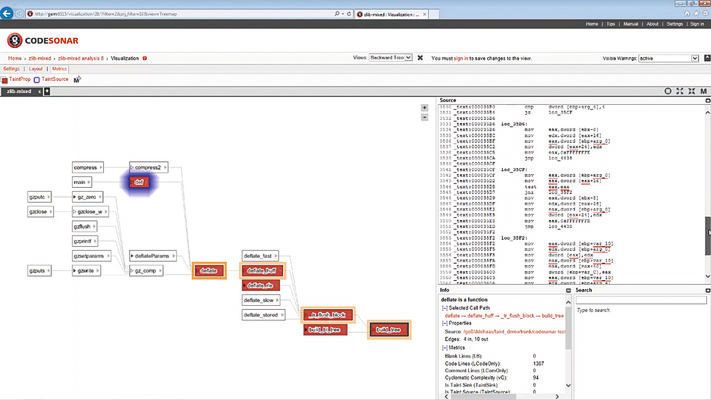
Task: Add a new graph tab with plus
Action: click(x=47, y=91)
